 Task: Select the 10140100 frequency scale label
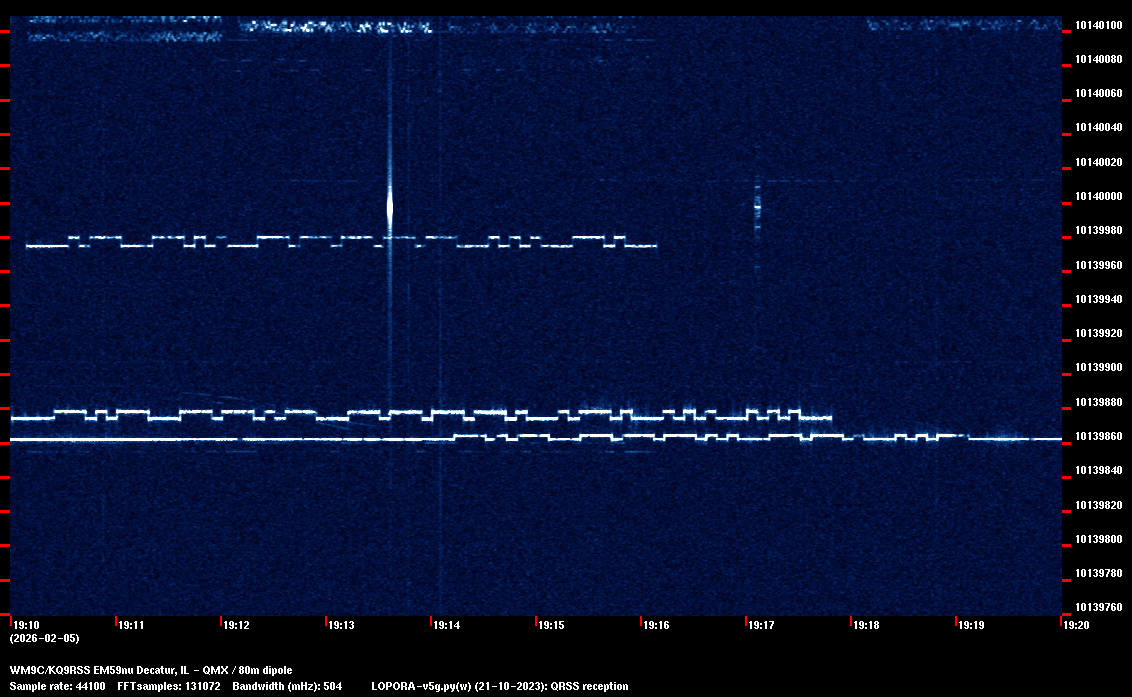(x=1098, y=26)
